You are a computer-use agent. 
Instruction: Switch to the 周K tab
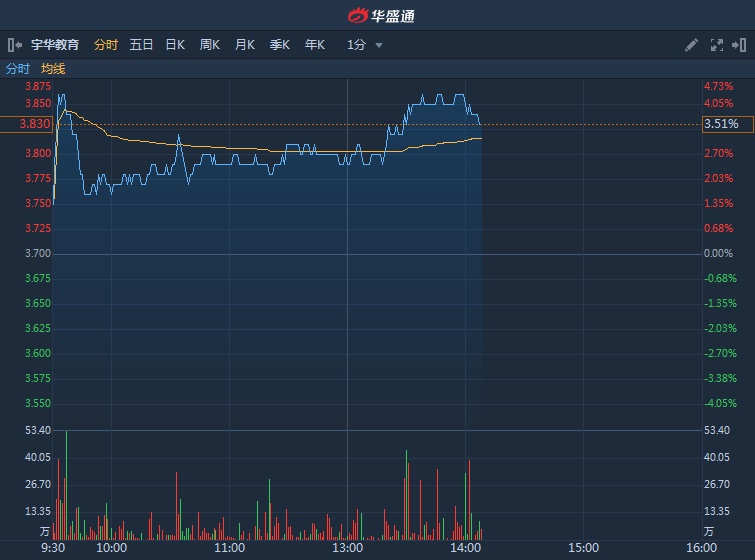pyautogui.click(x=209, y=45)
